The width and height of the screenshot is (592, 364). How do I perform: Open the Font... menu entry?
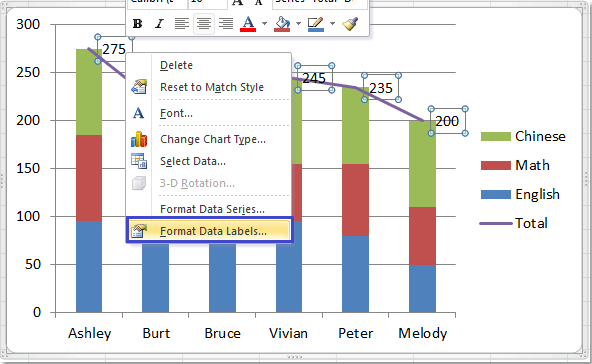point(209,113)
